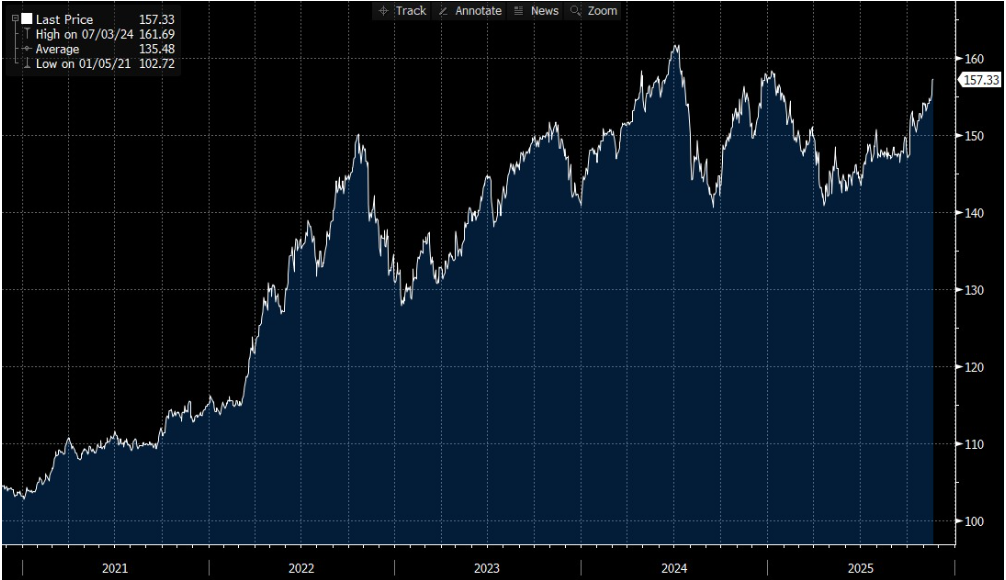This screenshot has width=1006, height=580.
Task: Click the 102.72 low value in legend
Action: [x=158, y=64]
